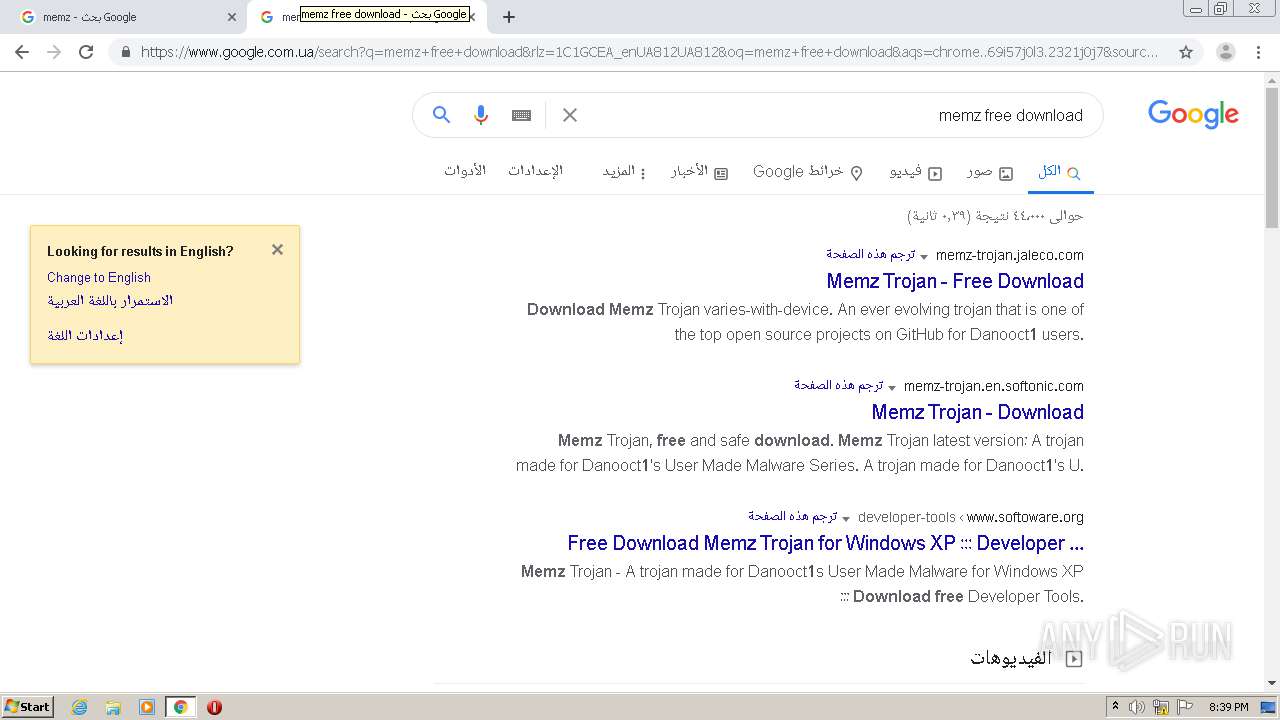Click the action center flag icon
This screenshot has width=1280, height=720.
1185,707
